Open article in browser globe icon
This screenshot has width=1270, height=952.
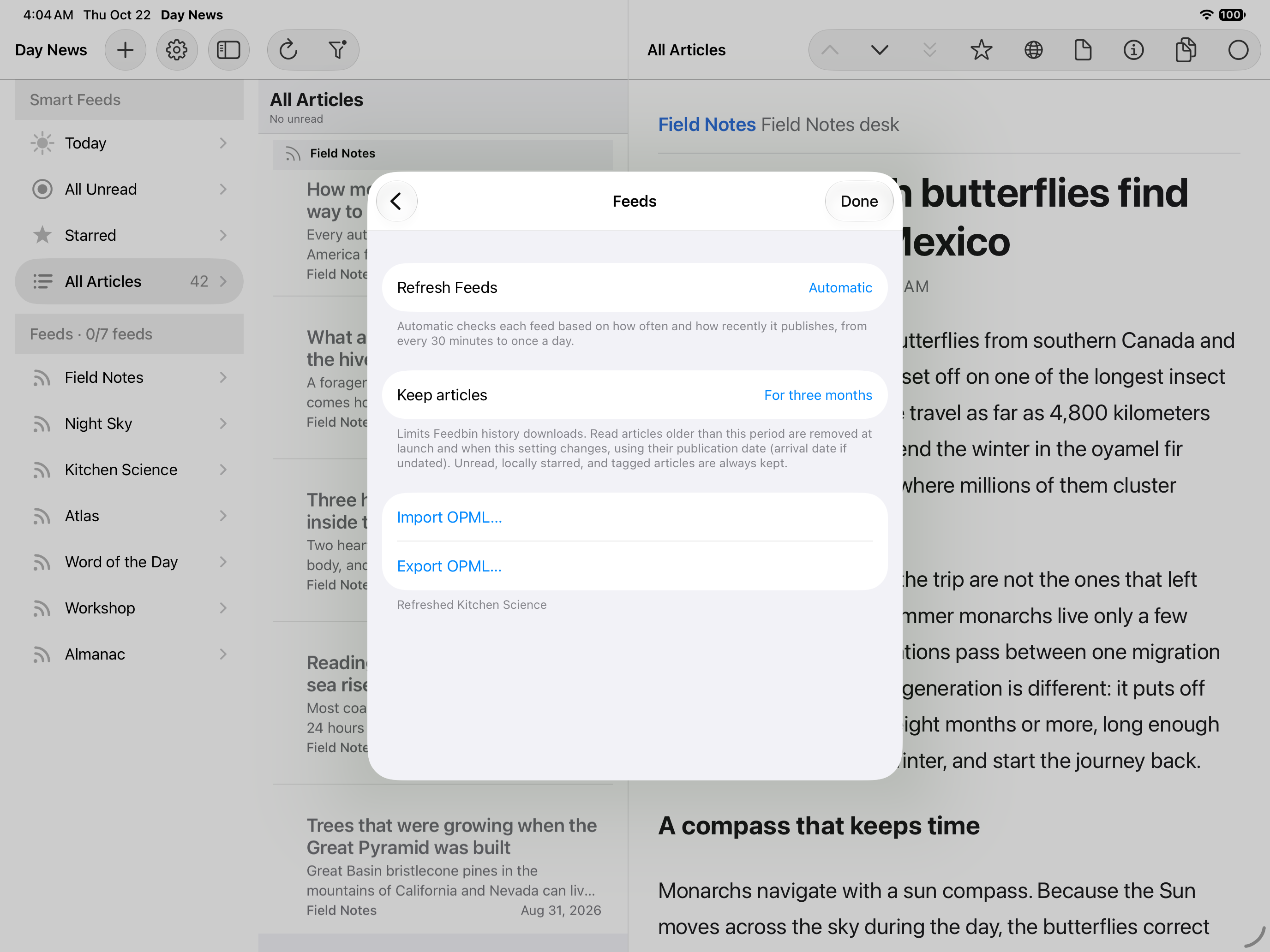click(x=1033, y=50)
